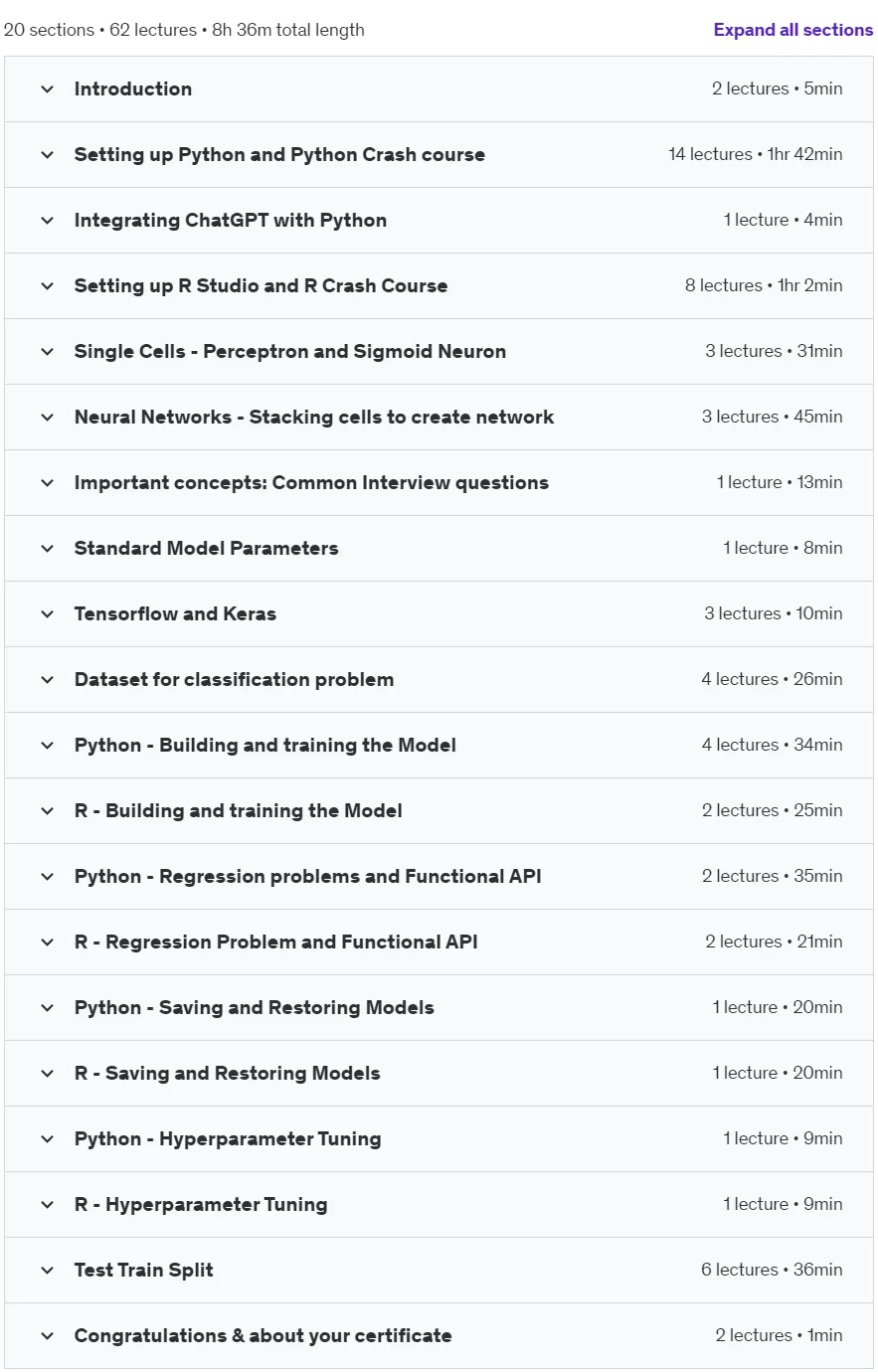
Task: Click the Expand all sections link
Action: 792,30
